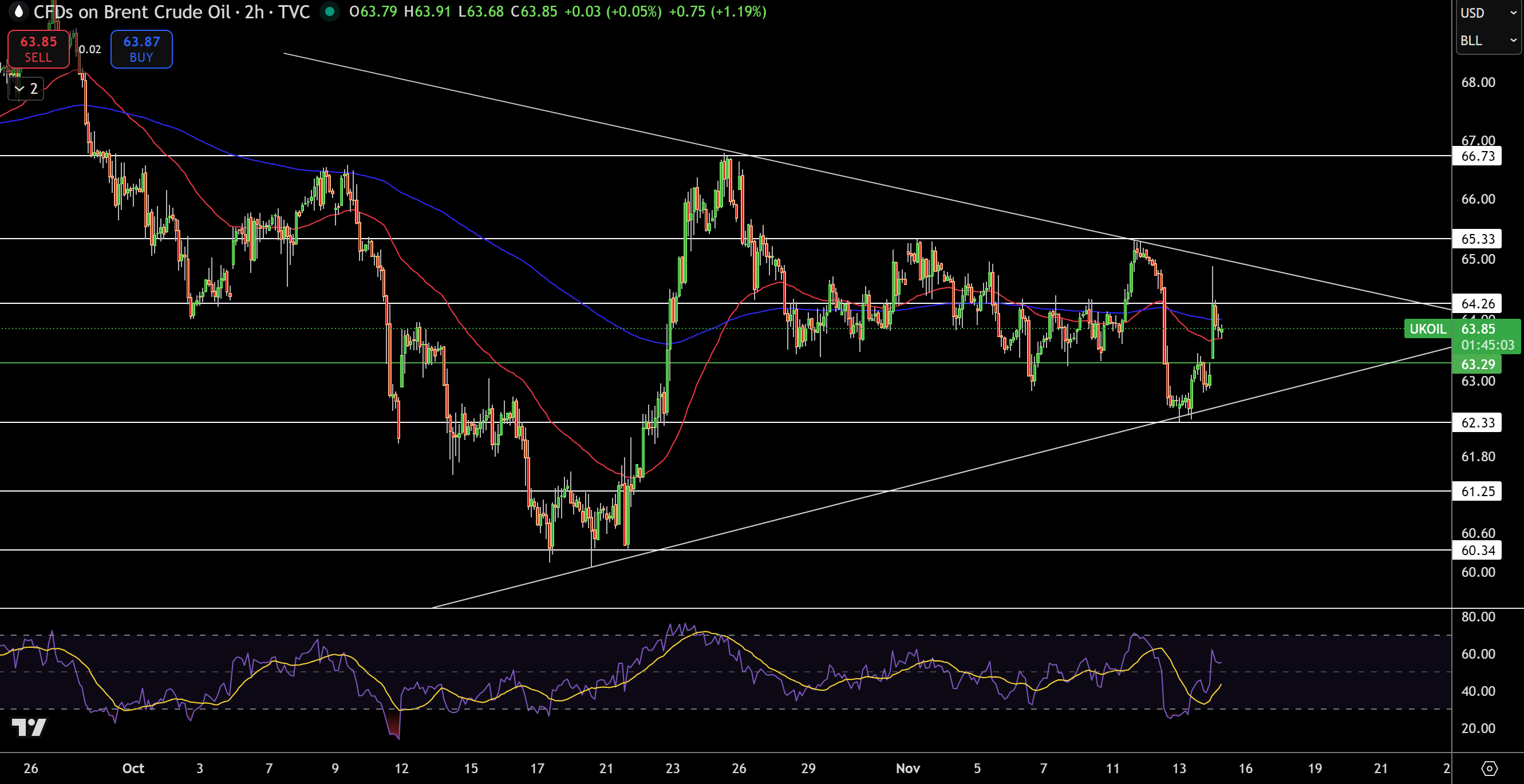Screen dimensions: 1524x784
Task: Click the oil droplet symbol logo
Action: 18,11
